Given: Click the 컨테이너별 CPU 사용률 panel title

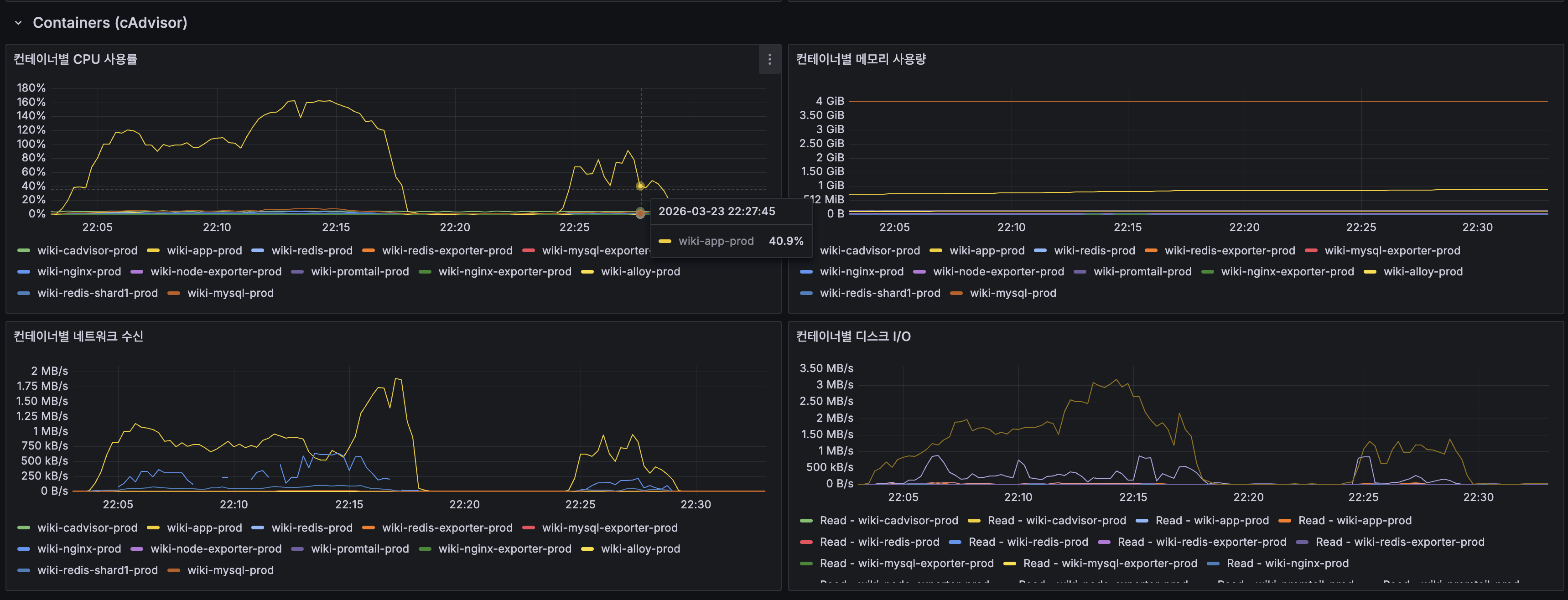Looking at the screenshot, I should click(75, 59).
